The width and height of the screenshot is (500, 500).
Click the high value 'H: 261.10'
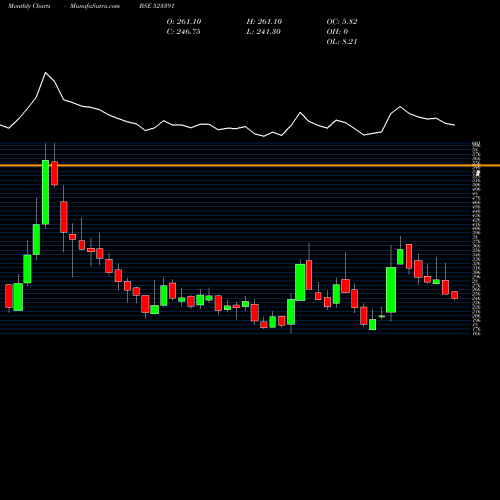pos(264,22)
